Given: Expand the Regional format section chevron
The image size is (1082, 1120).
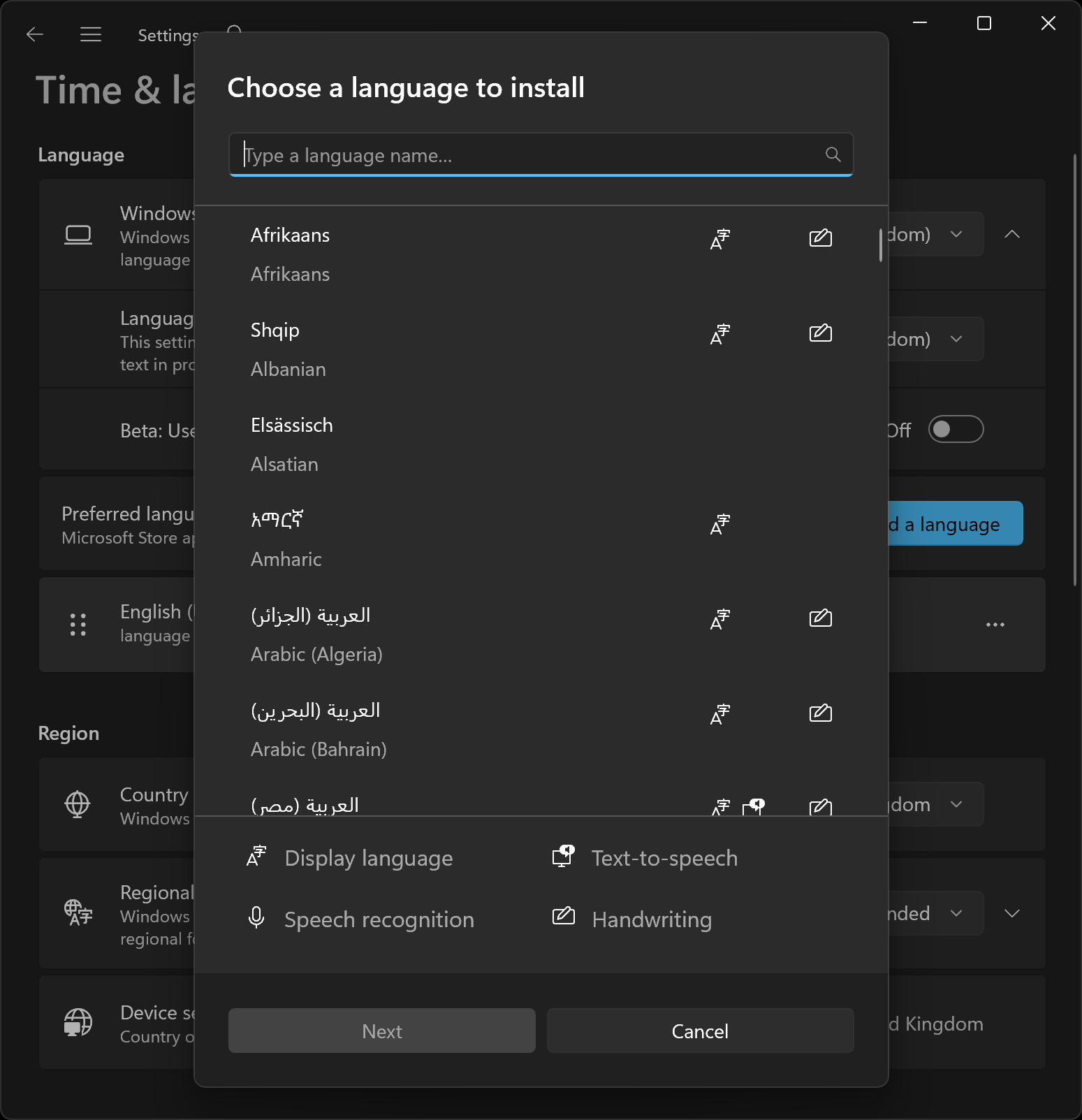Looking at the screenshot, I should [x=1012, y=913].
